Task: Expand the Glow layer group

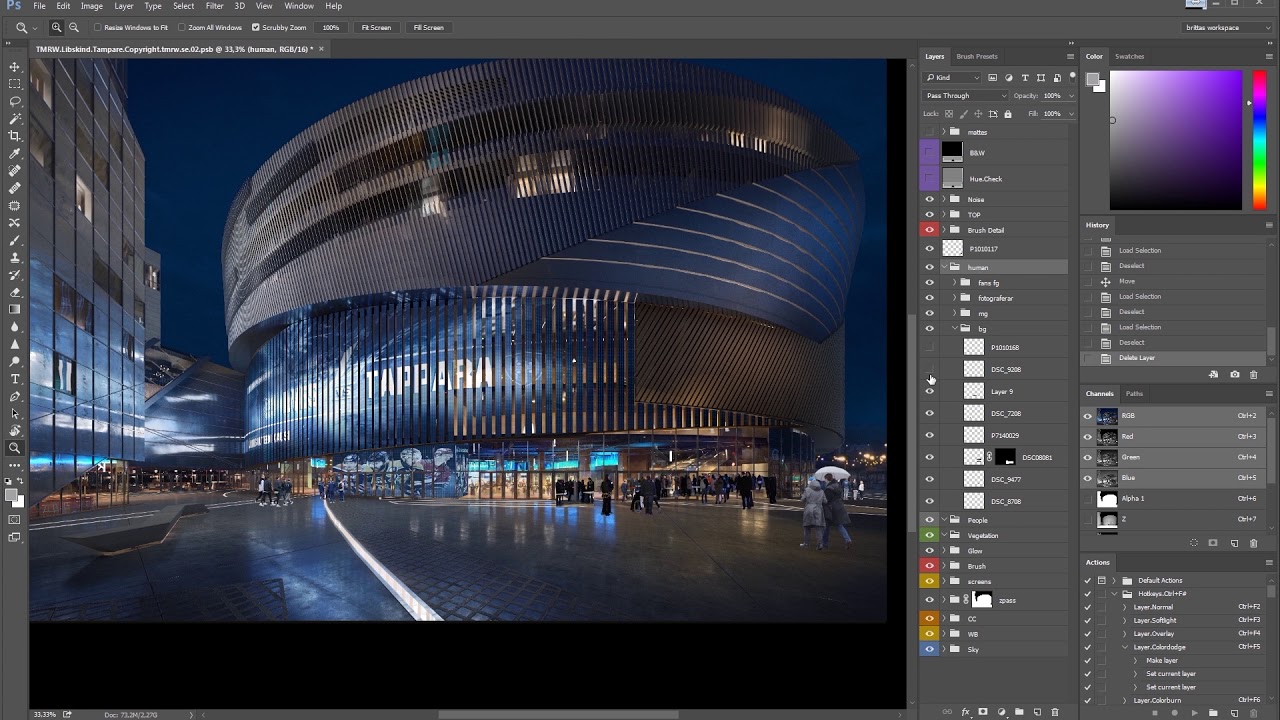Action: pos(943,551)
